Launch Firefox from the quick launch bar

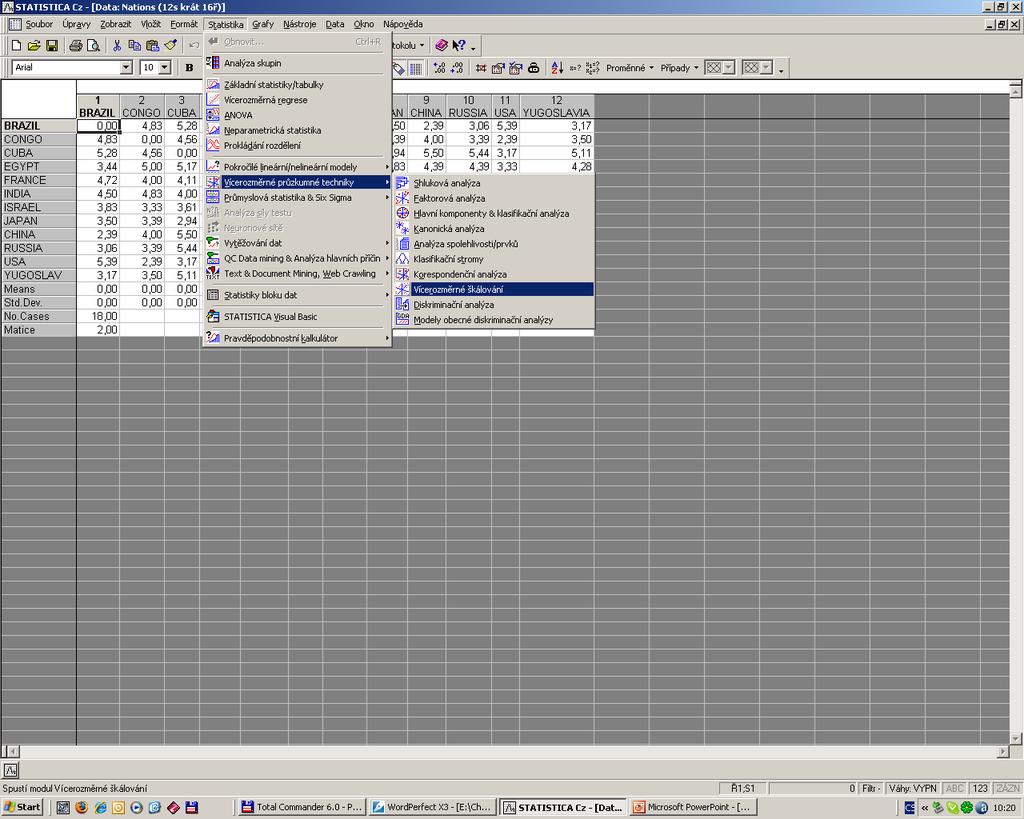pos(81,807)
